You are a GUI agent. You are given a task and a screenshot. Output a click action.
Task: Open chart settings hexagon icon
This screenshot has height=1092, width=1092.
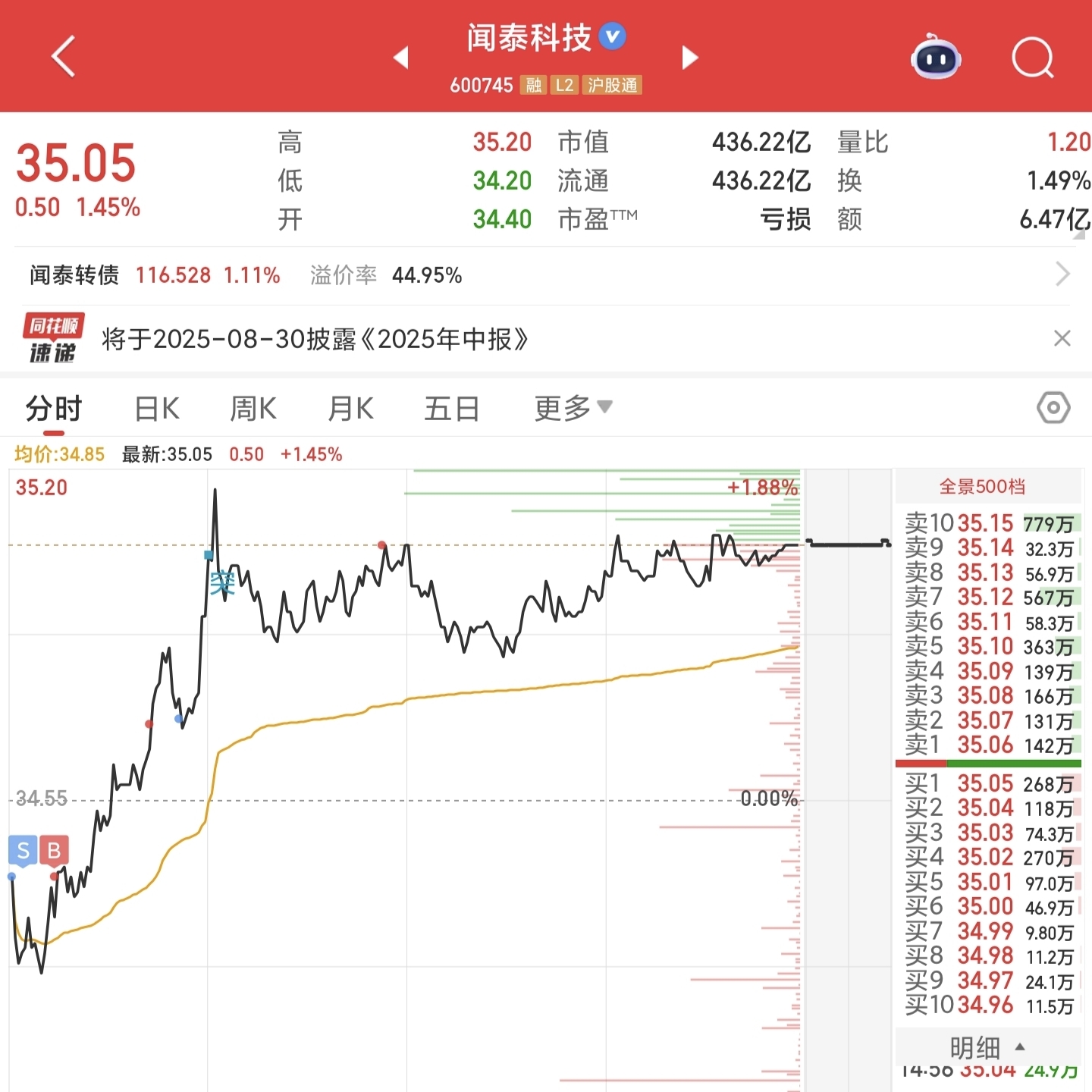click(x=1053, y=408)
